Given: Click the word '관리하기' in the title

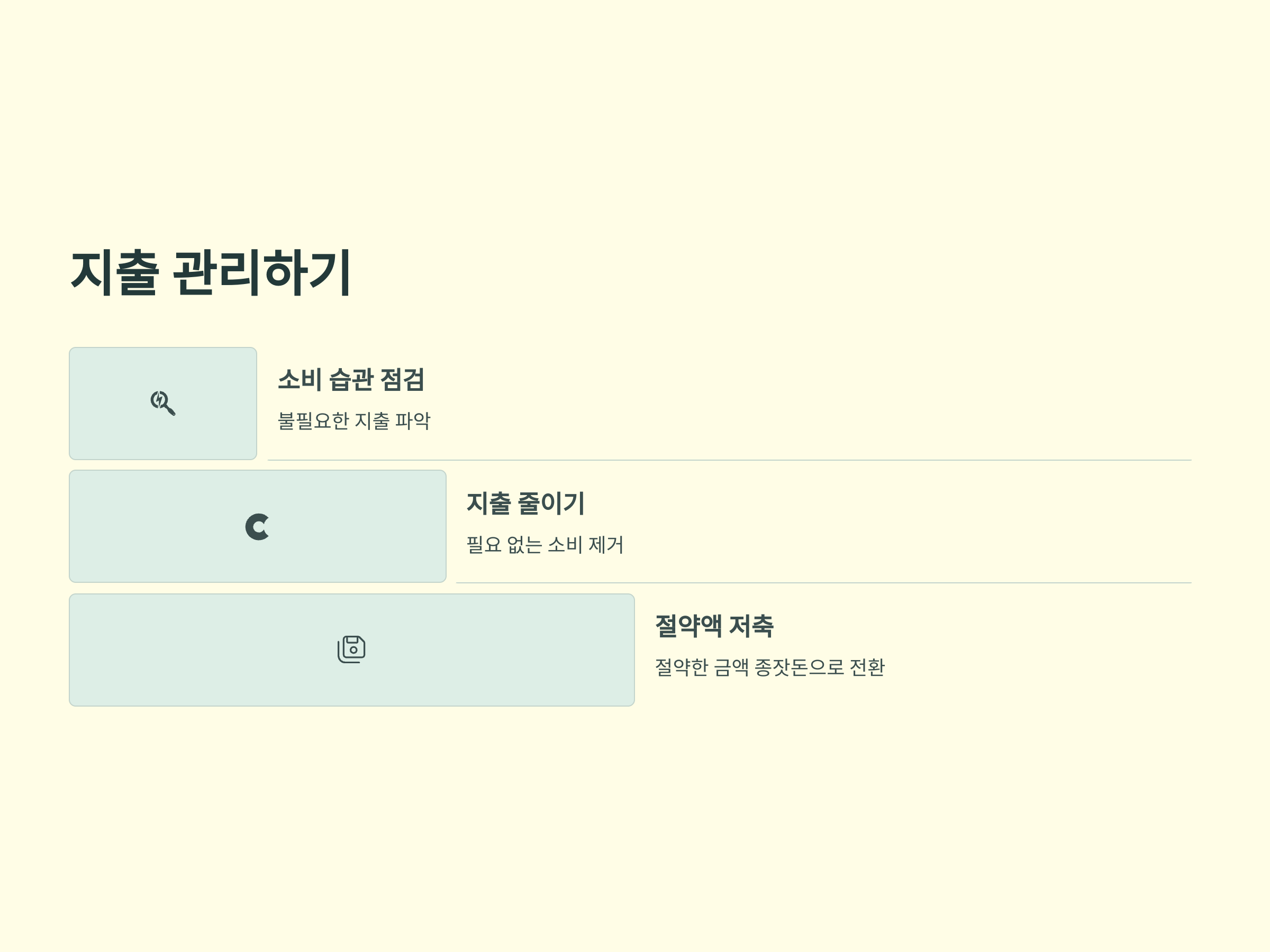Looking at the screenshot, I should click(x=262, y=272).
